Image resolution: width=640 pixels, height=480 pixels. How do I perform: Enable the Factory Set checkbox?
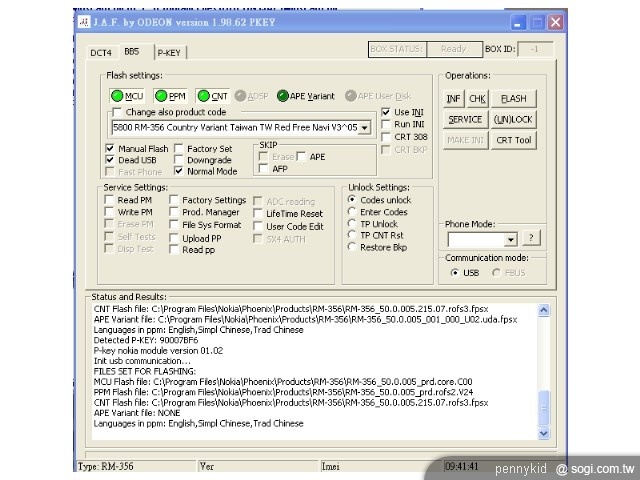pyautogui.click(x=178, y=149)
